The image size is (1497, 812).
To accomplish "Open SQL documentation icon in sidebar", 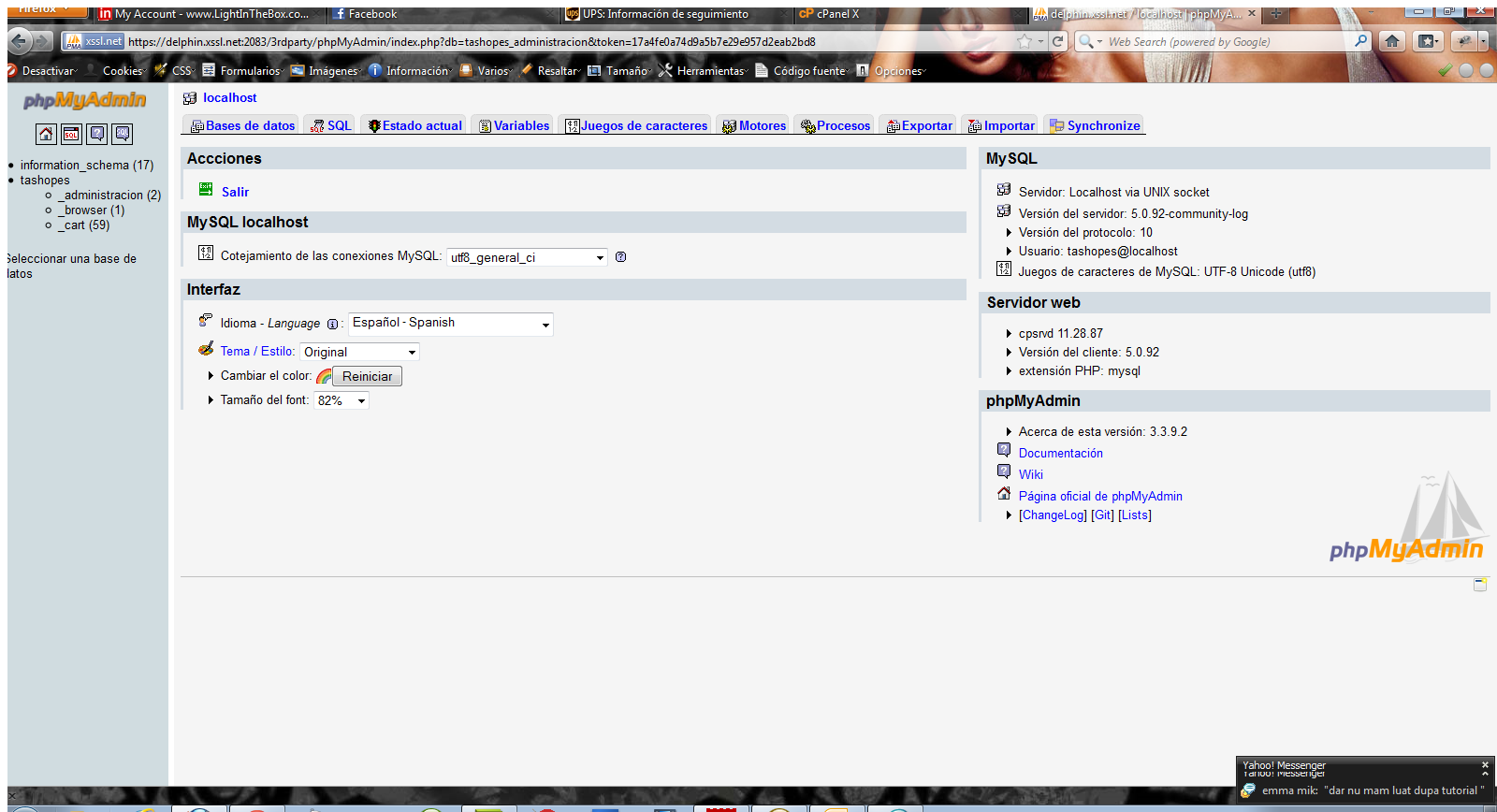I will point(122,135).
